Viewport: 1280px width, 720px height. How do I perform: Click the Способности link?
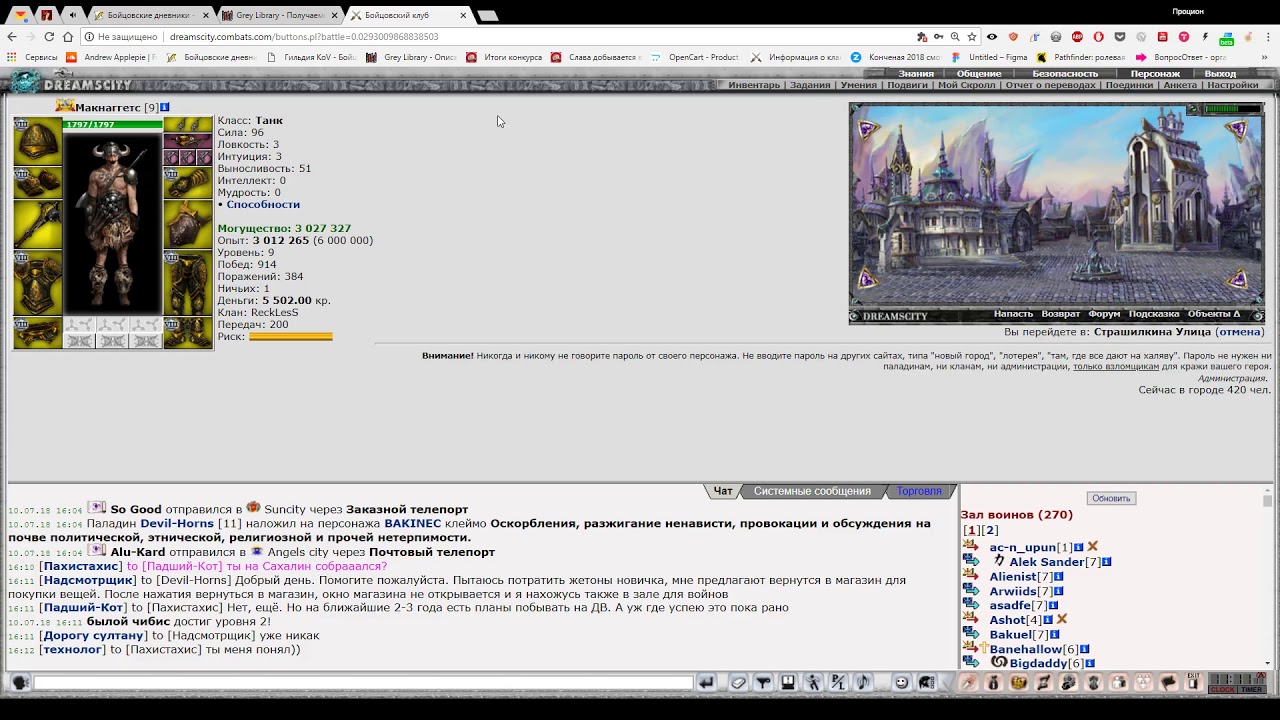point(263,204)
